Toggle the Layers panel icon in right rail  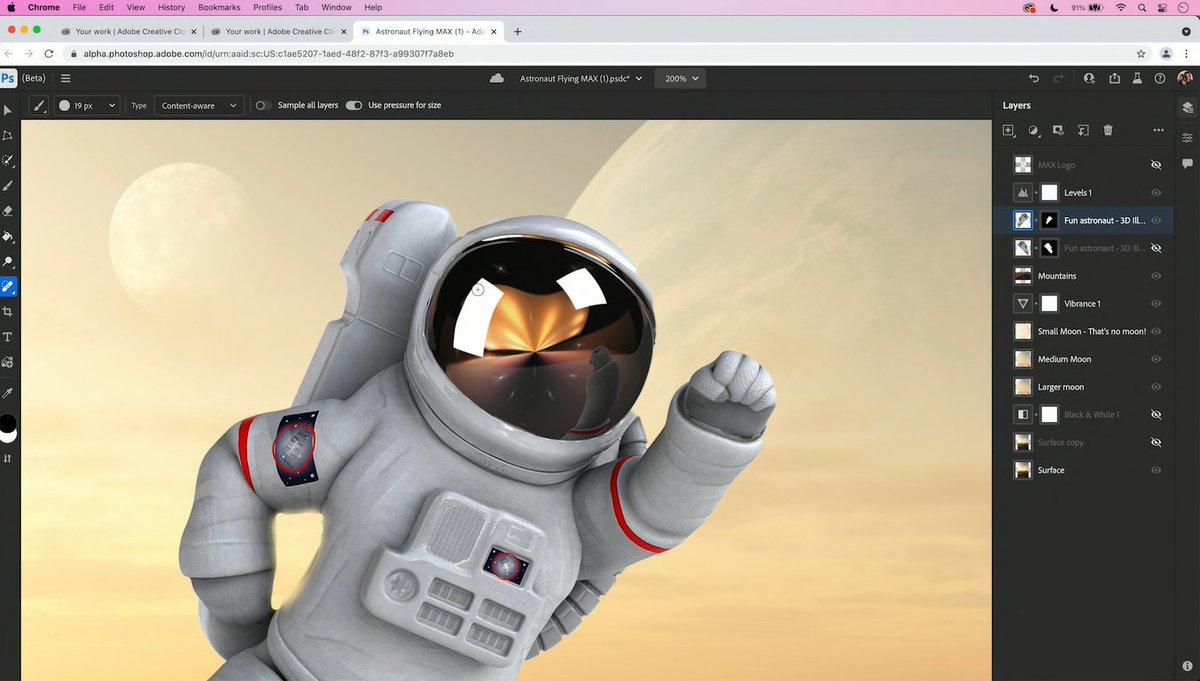pyautogui.click(x=1187, y=107)
